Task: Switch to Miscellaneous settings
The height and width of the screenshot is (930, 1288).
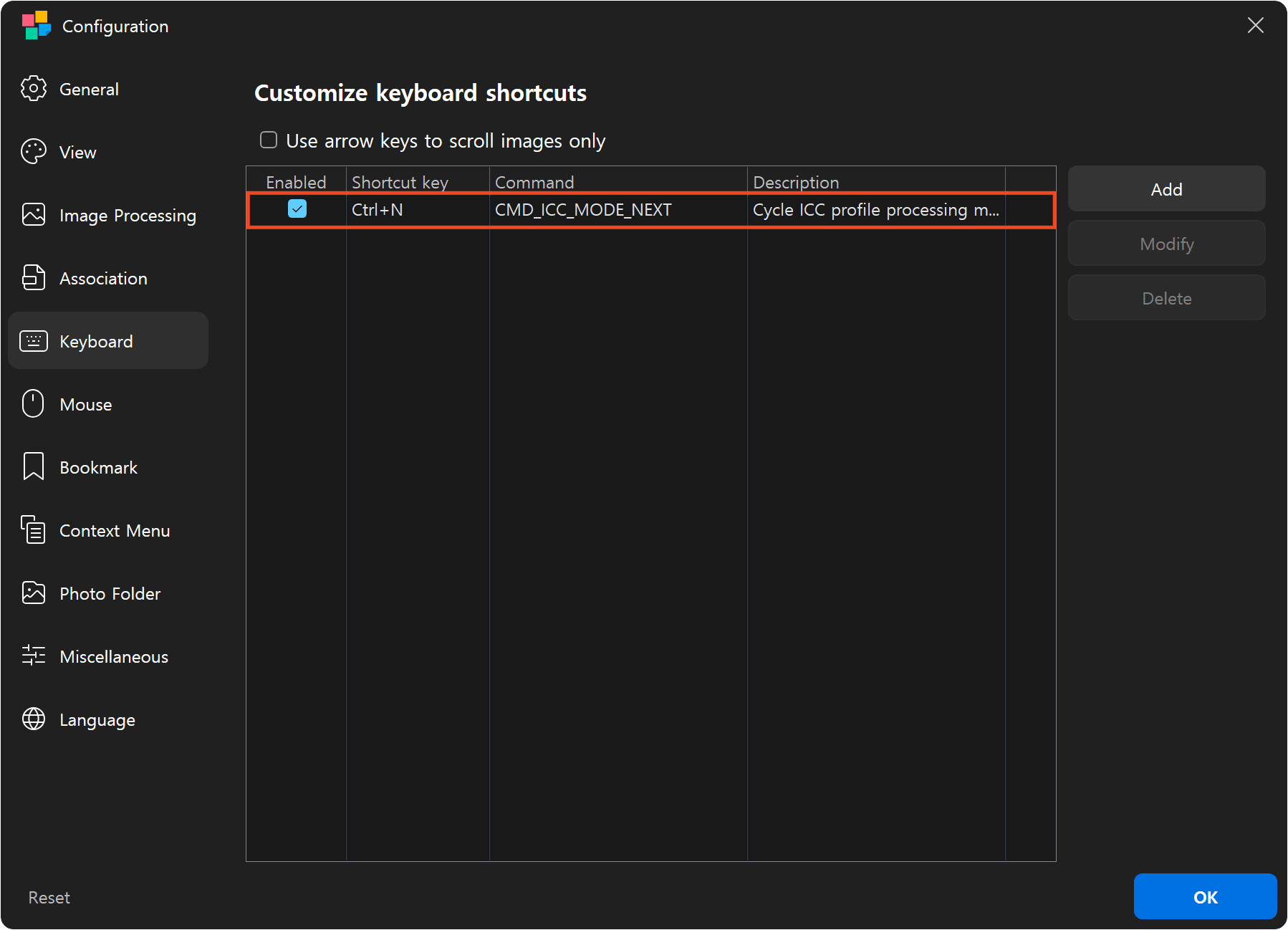Action: (108, 656)
